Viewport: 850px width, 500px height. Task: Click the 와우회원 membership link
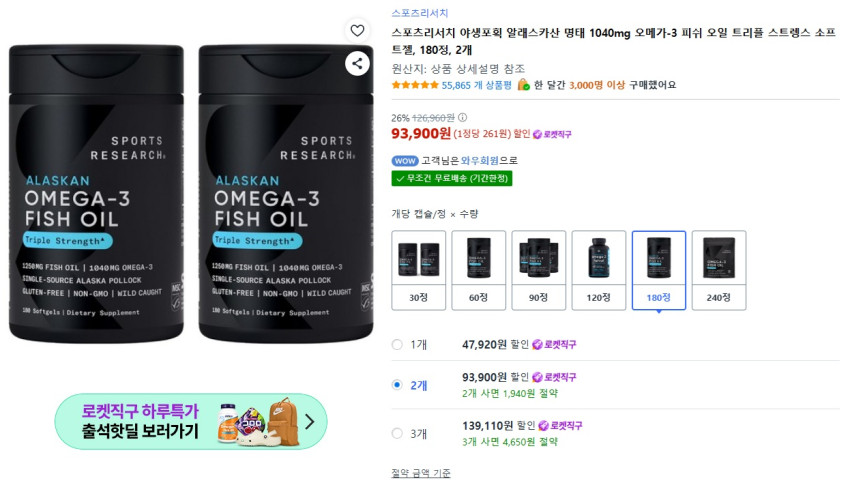479,160
